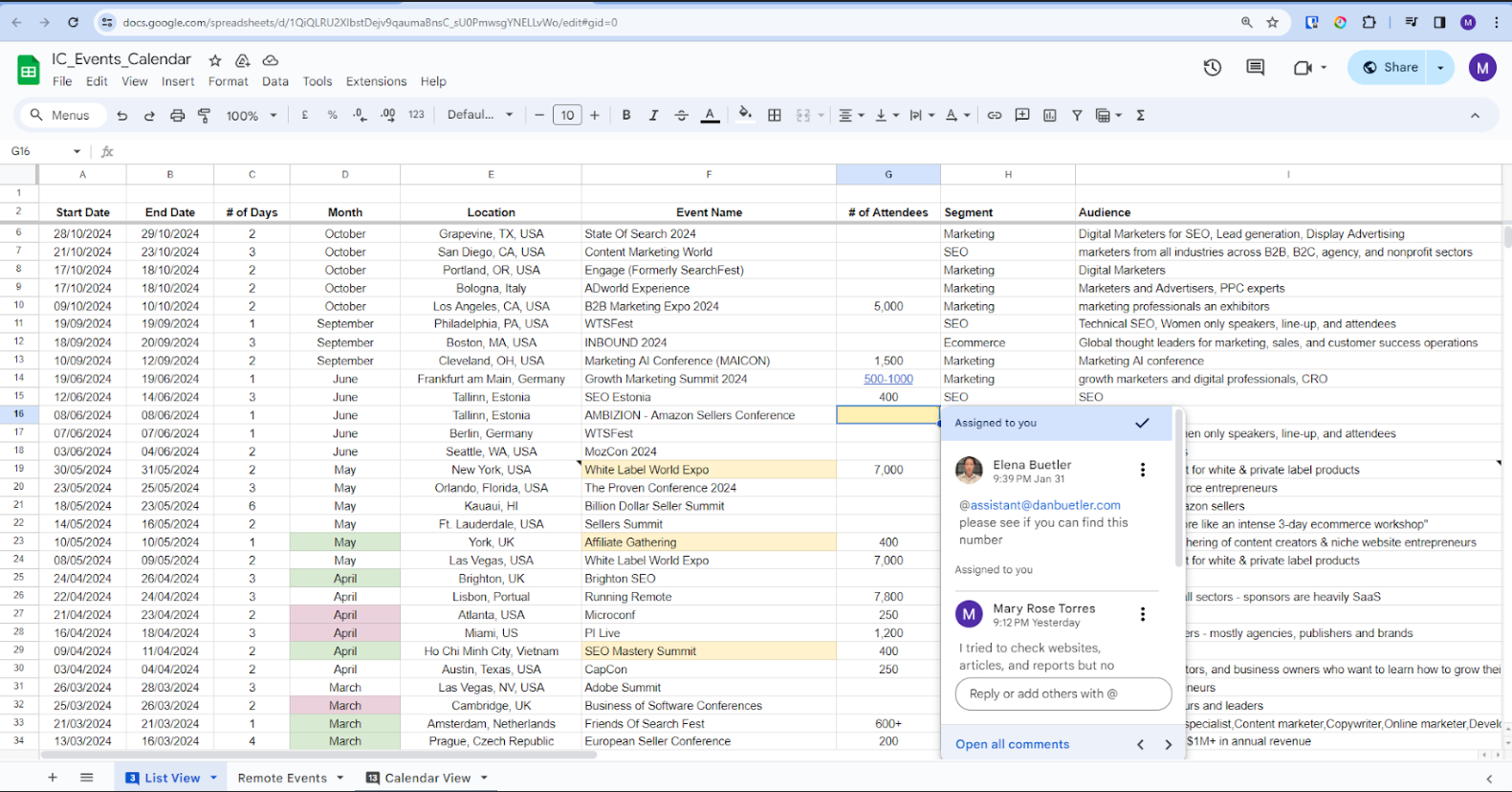Viewport: 1512px width, 792px height.
Task: Toggle bold formatting
Action: point(626,115)
